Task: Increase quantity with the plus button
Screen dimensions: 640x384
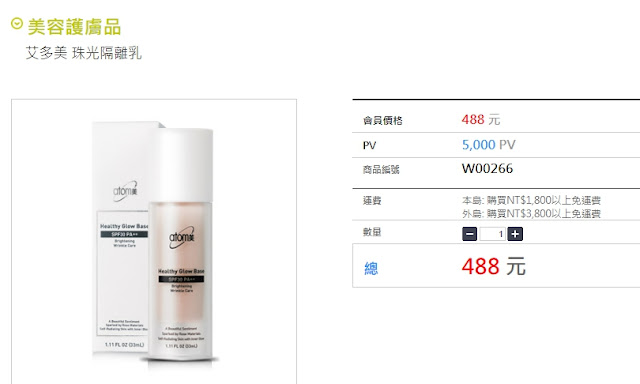Action: click(515, 234)
